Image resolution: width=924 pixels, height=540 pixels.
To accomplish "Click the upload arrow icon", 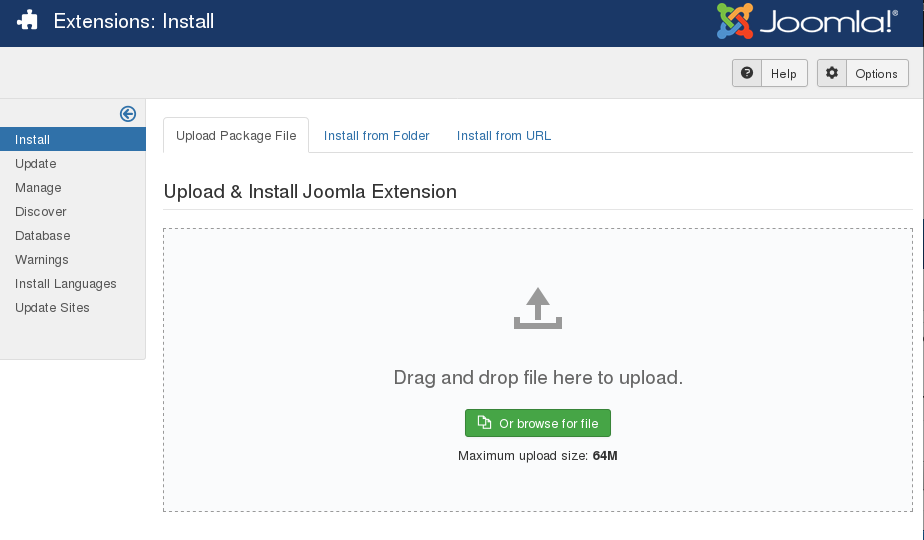I will coord(538,309).
